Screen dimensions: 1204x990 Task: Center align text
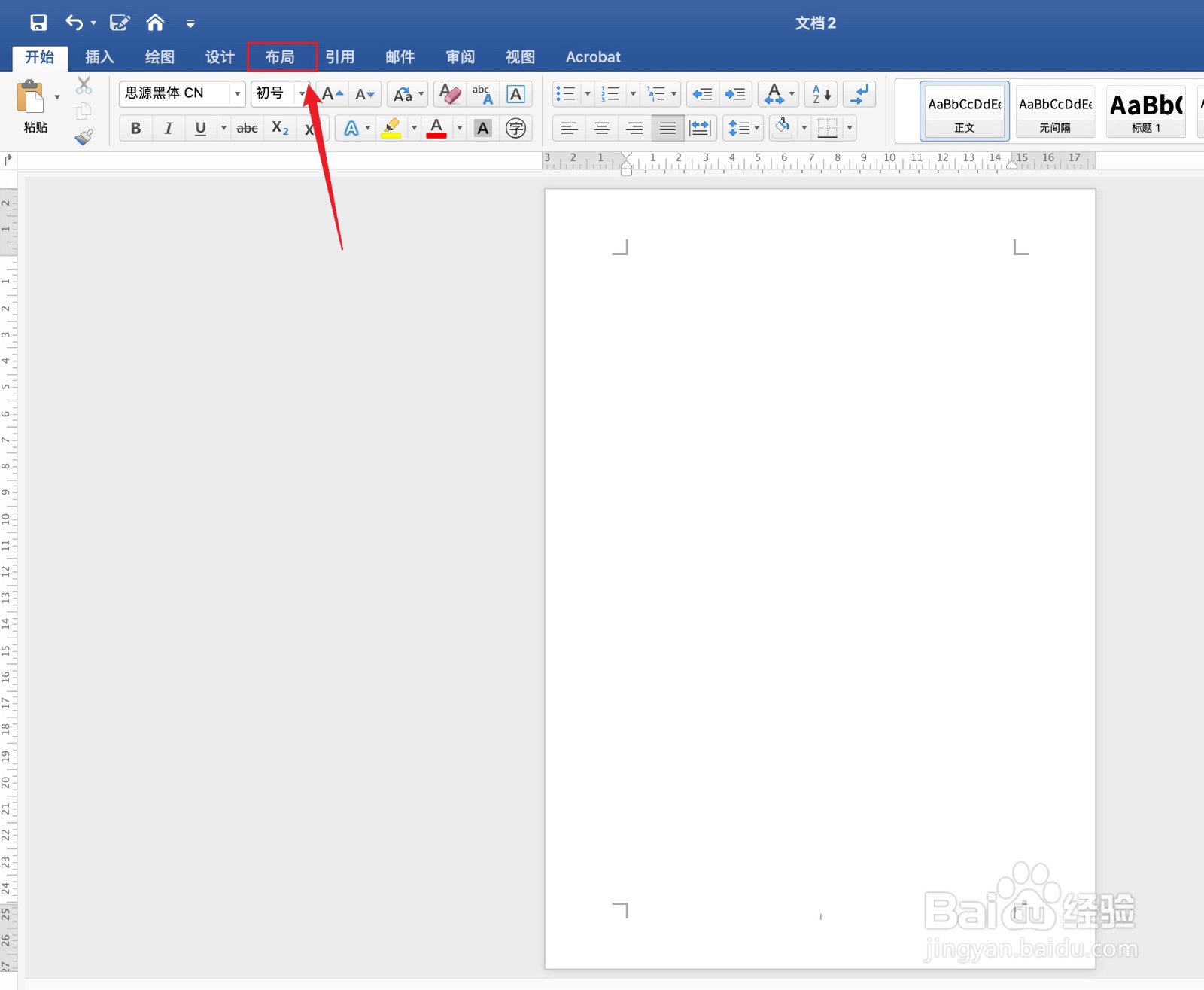(x=602, y=128)
